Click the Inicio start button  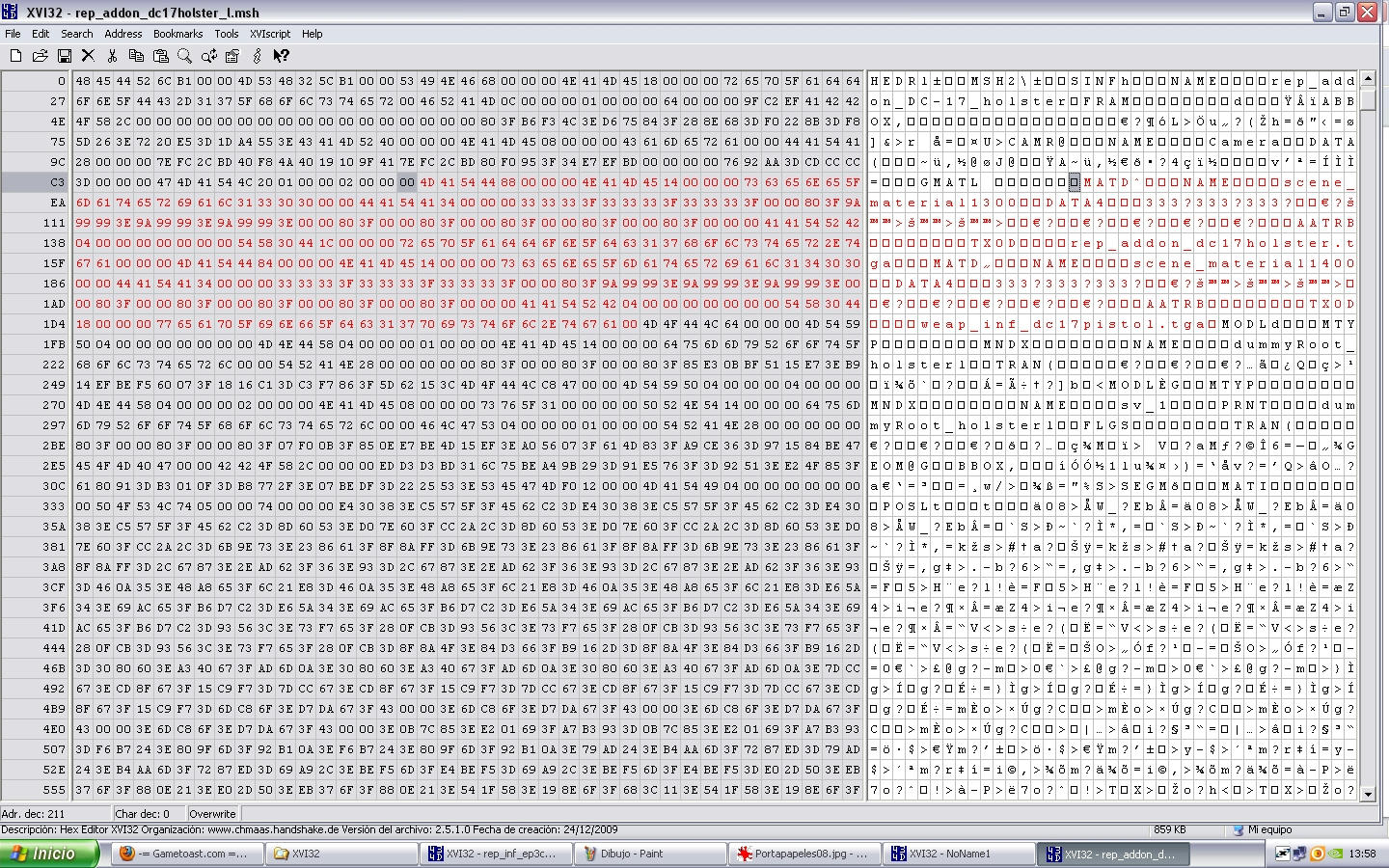(x=50, y=854)
